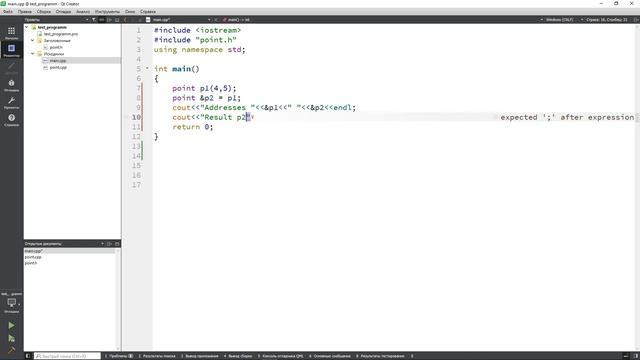The image size is (640, 360).
Task: Switch to point.cpp in Open Documents list
Action: click(x=33, y=257)
